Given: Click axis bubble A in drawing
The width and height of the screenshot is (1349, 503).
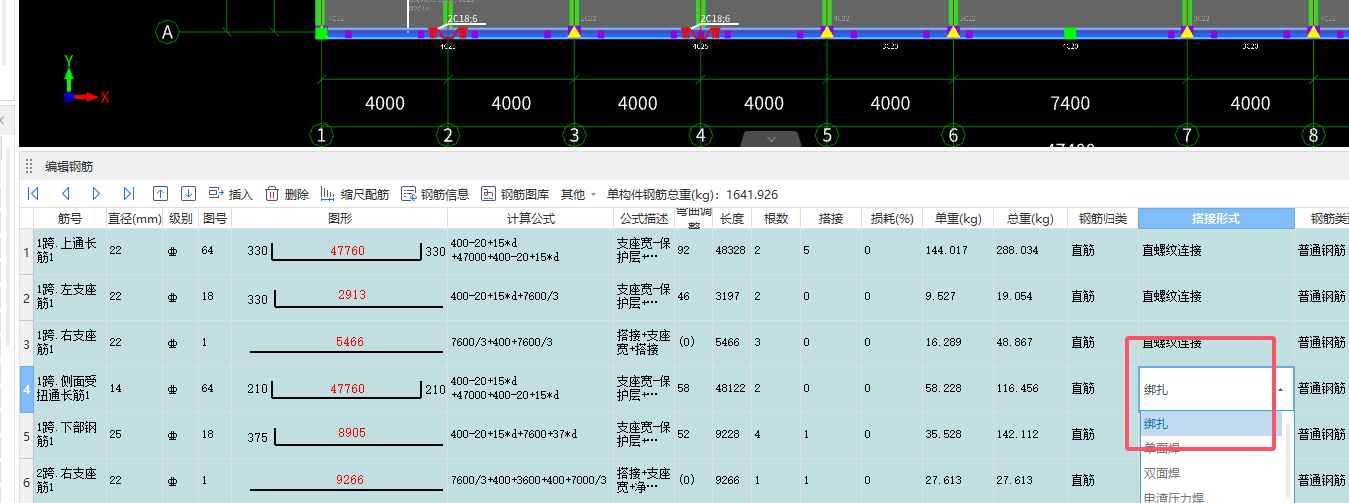Looking at the screenshot, I should point(167,33).
